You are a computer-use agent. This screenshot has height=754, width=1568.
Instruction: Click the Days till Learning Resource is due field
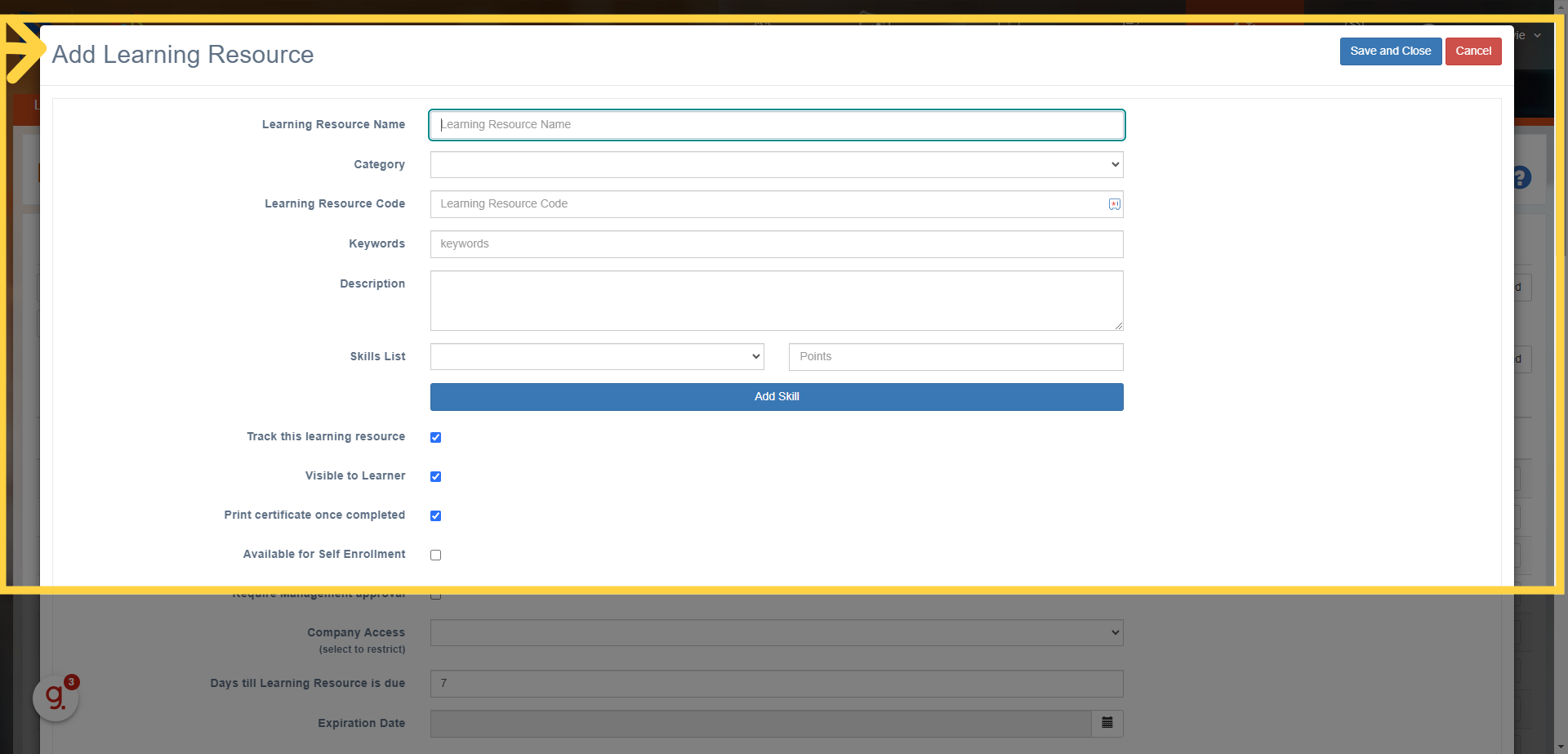777,684
